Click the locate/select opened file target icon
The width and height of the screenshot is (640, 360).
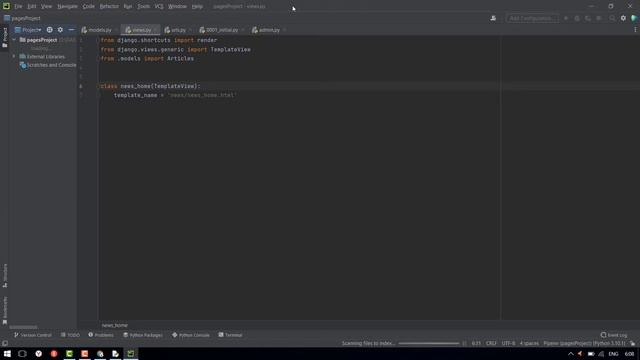pyautogui.click(x=49, y=30)
